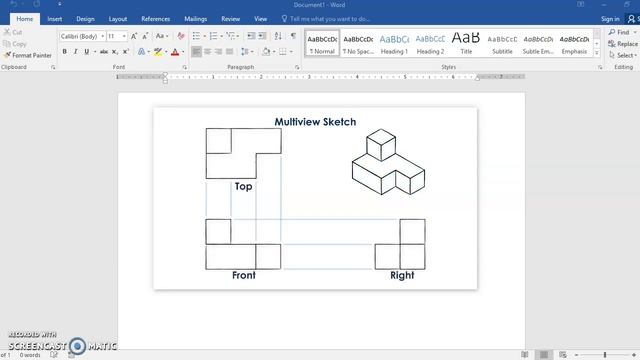Viewport: 640px width, 360px height.
Task: Toggle Italic formatting
Action: 76,52
